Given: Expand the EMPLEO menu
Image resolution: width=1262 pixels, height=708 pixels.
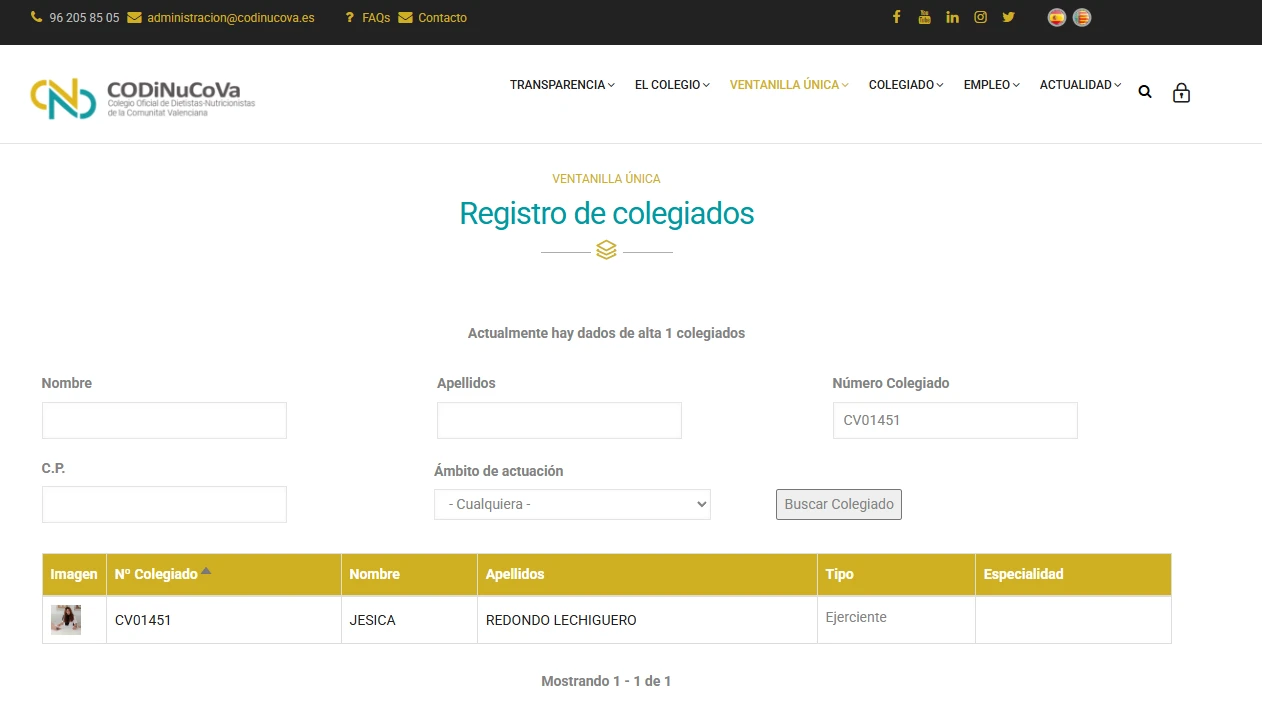Looking at the screenshot, I should click(x=992, y=85).
